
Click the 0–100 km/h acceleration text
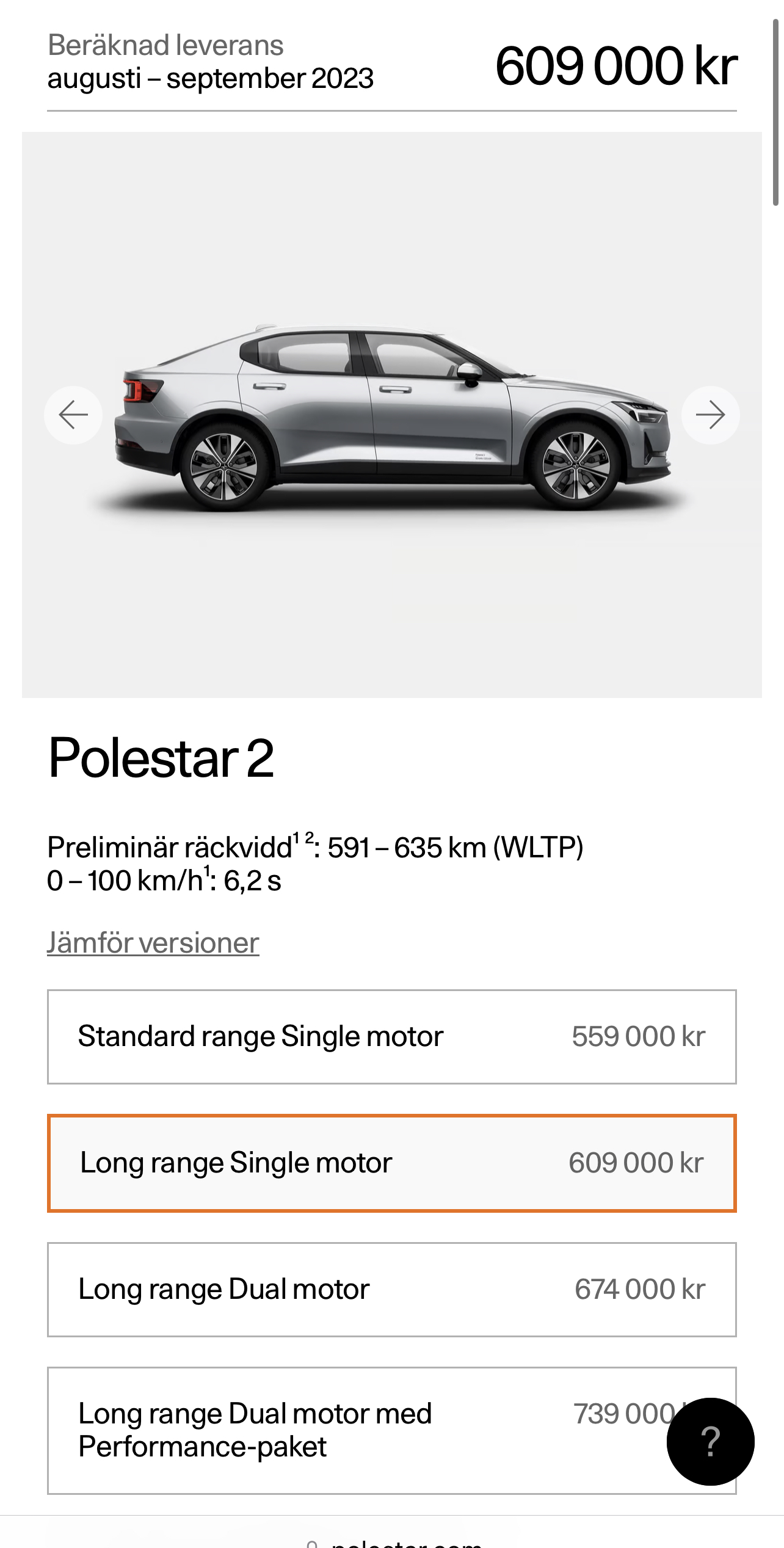coord(164,881)
